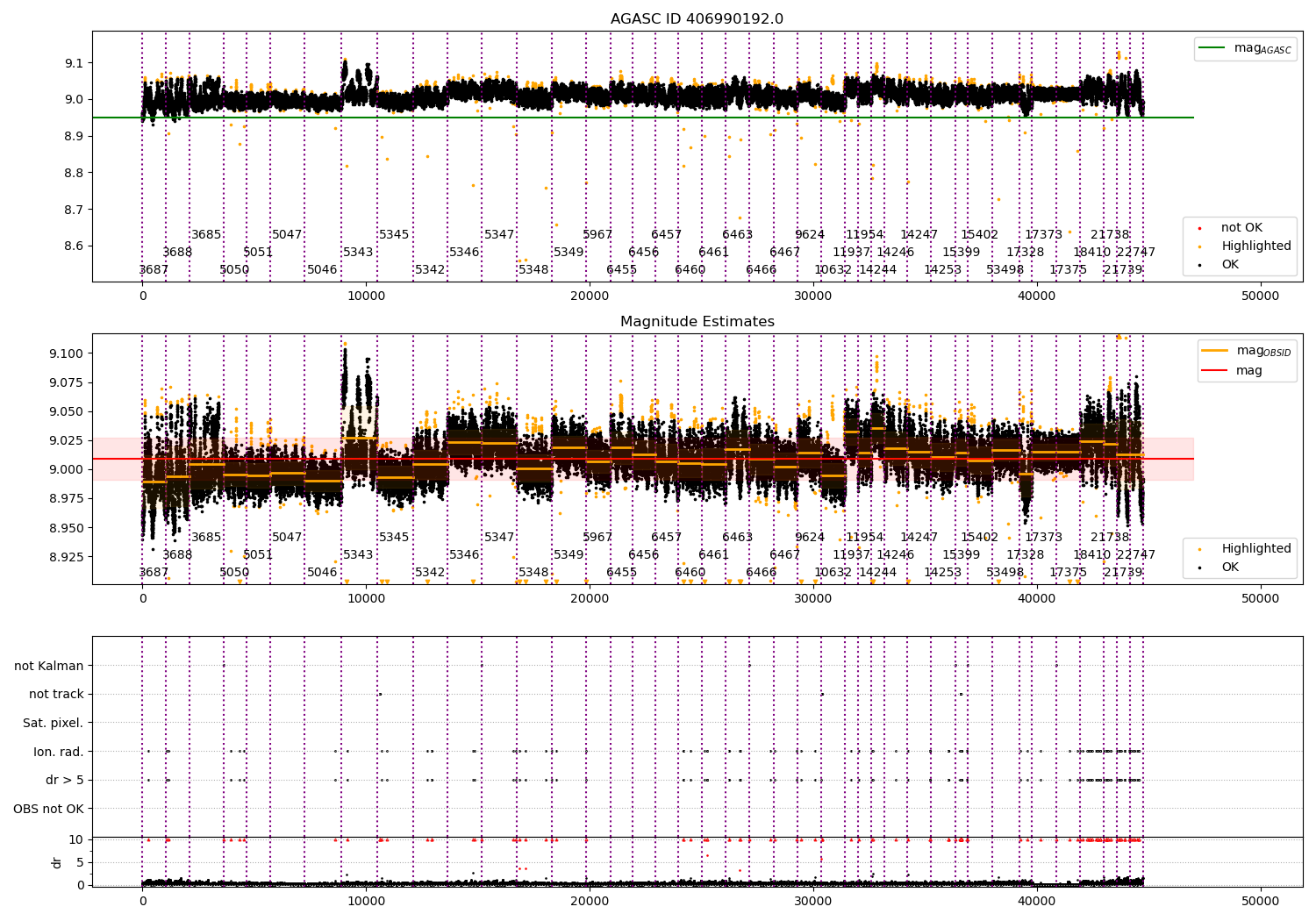Image resolution: width=1316 pixels, height=921 pixels.
Task: Click the red 'mag' legend entry
Action: click(x=1232, y=371)
